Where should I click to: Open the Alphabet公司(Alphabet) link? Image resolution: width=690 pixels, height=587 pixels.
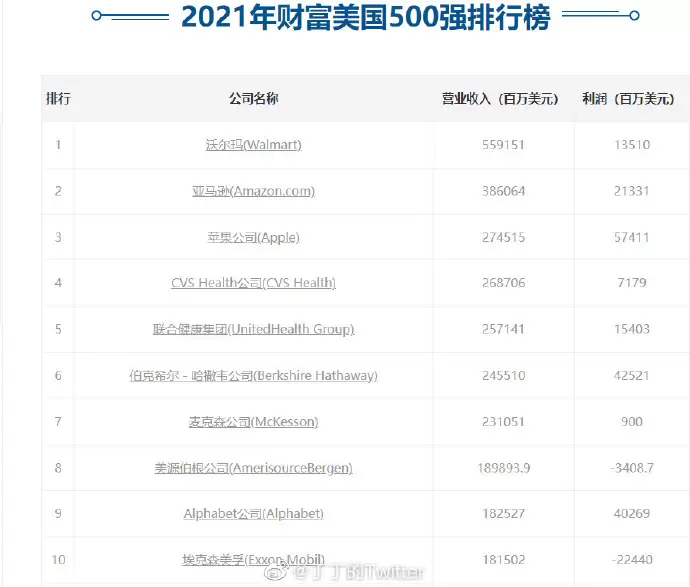pyautogui.click(x=253, y=514)
